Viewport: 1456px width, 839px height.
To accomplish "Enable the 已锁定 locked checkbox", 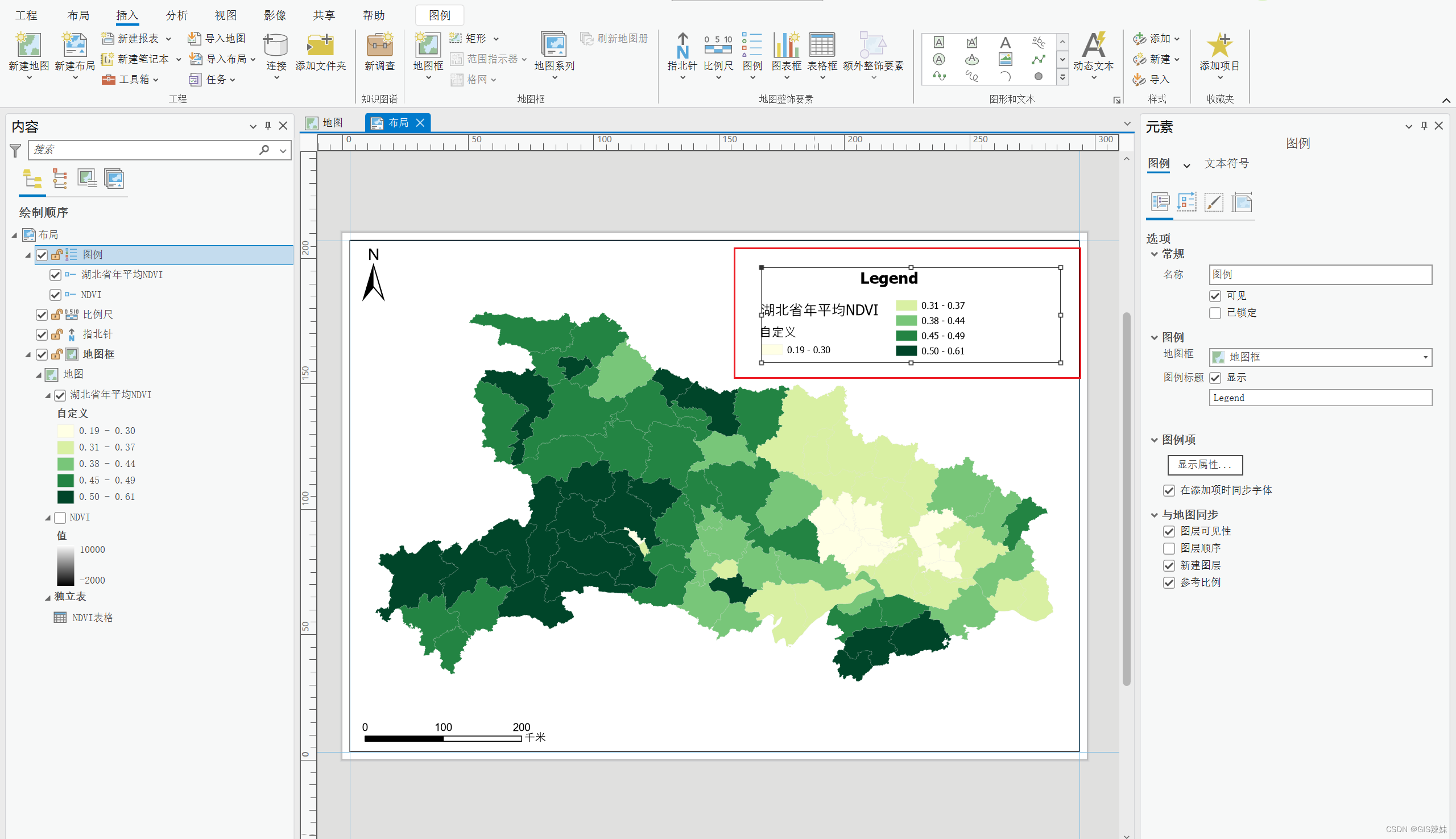I will point(1215,313).
